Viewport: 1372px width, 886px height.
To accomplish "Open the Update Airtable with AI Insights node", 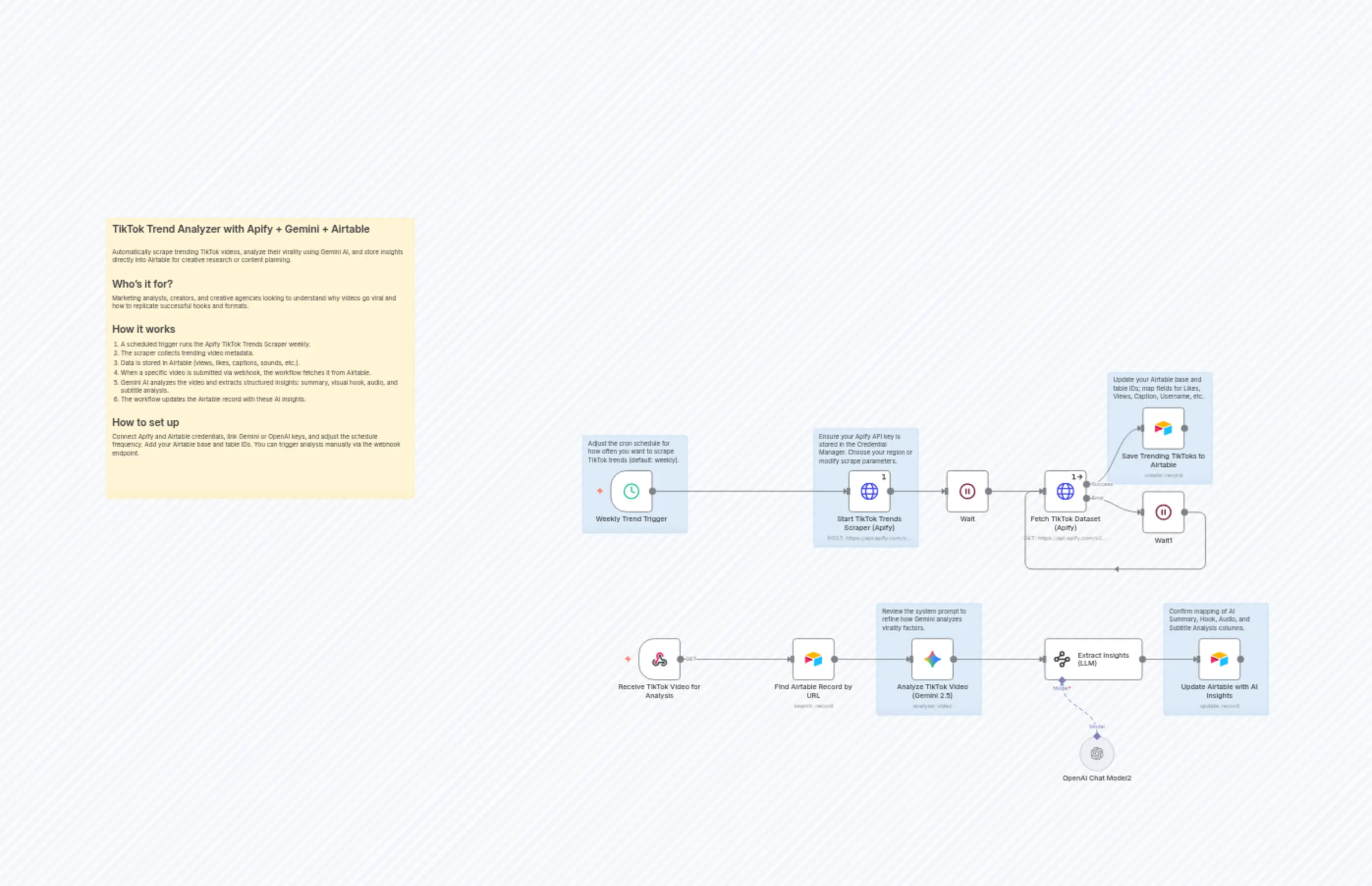I will pyautogui.click(x=1220, y=660).
